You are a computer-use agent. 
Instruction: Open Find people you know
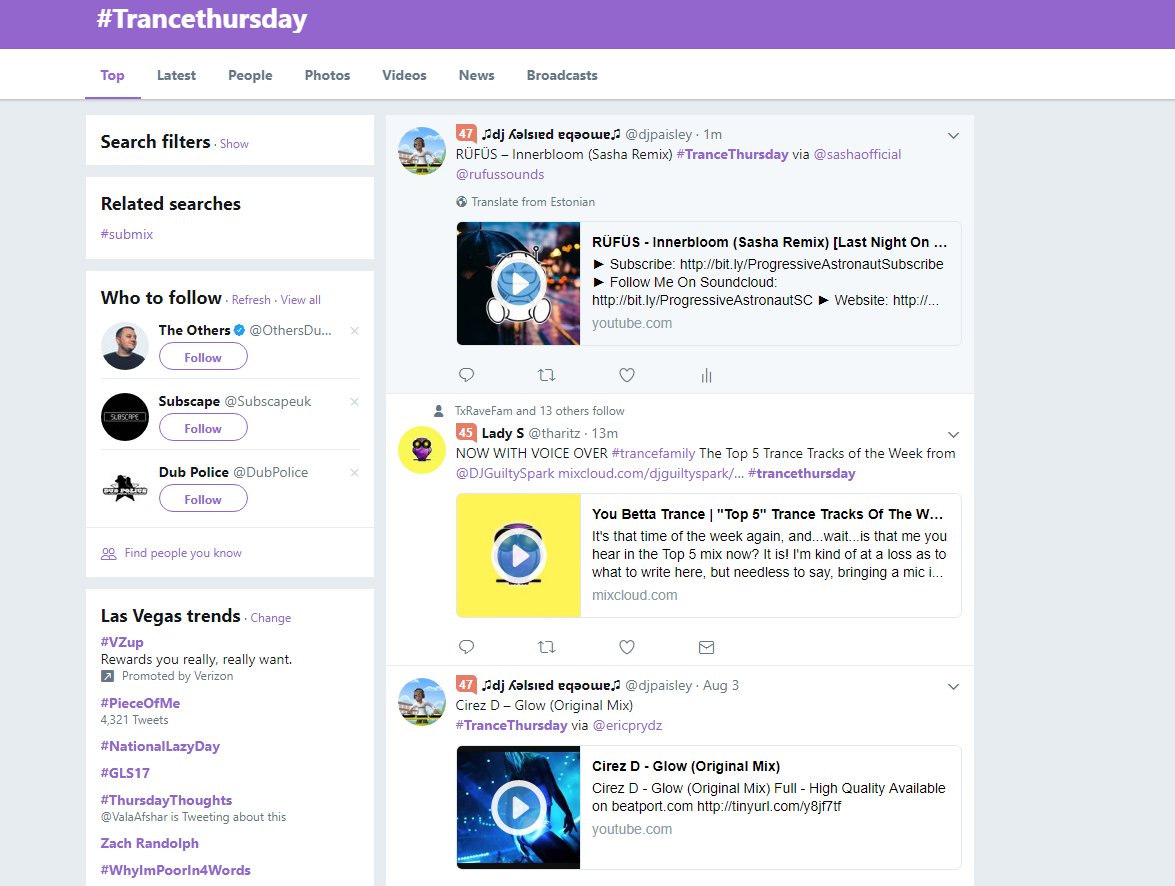click(x=183, y=553)
